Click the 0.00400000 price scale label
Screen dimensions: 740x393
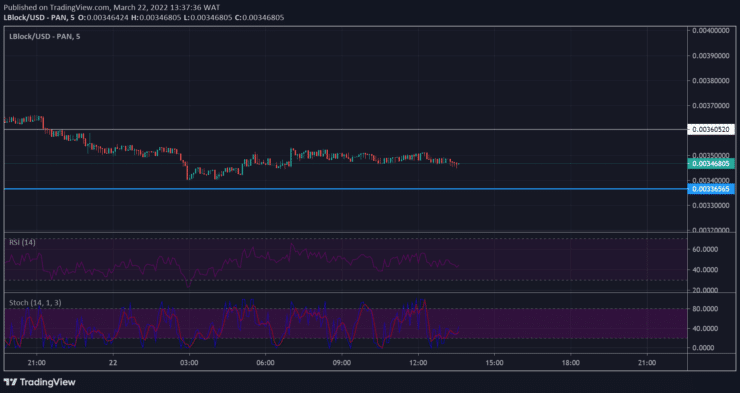pos(711,30)
